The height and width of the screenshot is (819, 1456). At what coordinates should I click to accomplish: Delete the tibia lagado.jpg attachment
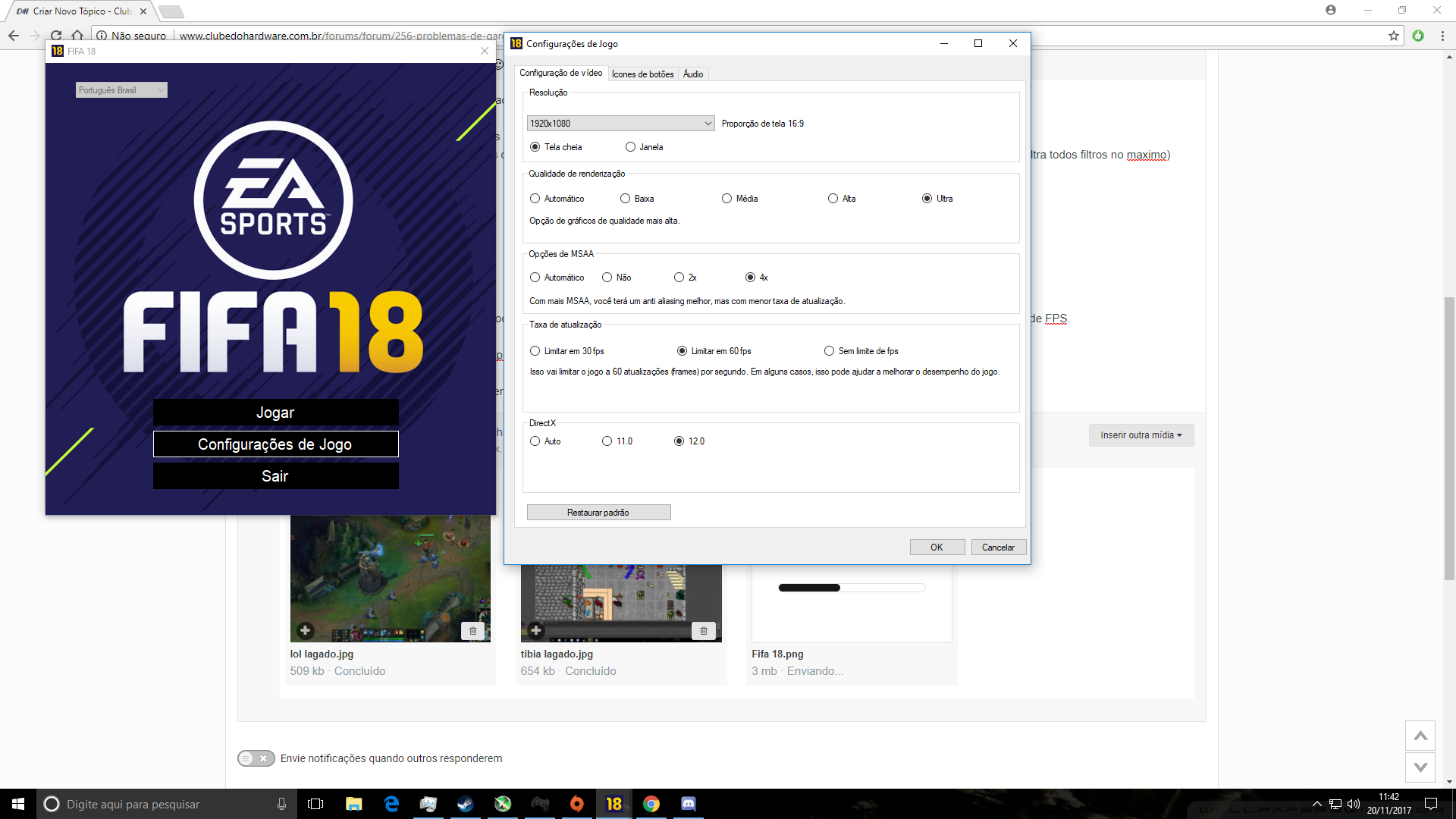(704, 630)
